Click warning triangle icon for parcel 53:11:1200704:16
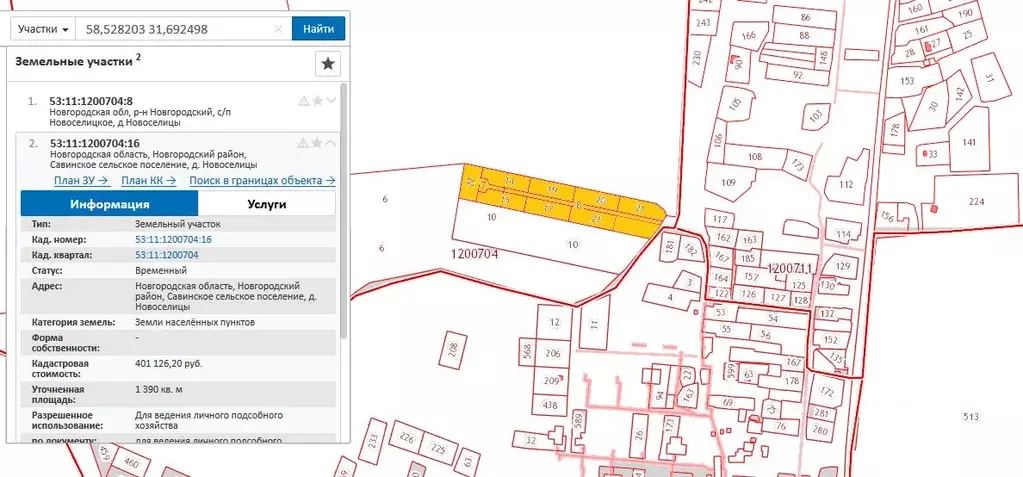Image resolution: width=1023 pixels, height=477 pixels. pyautogui.click(x=303, y=144)
